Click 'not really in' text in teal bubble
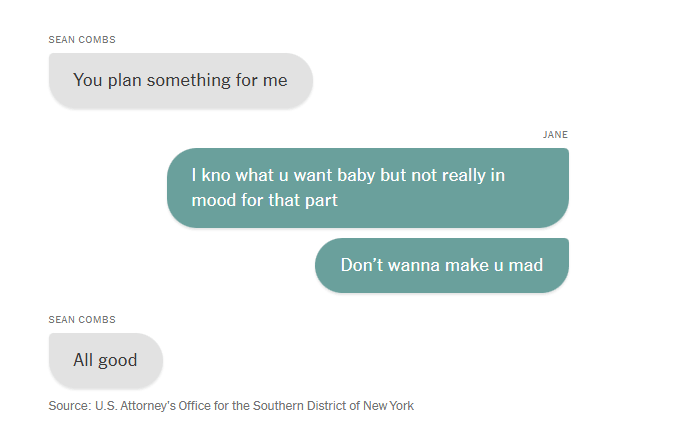 pos(458,176)
